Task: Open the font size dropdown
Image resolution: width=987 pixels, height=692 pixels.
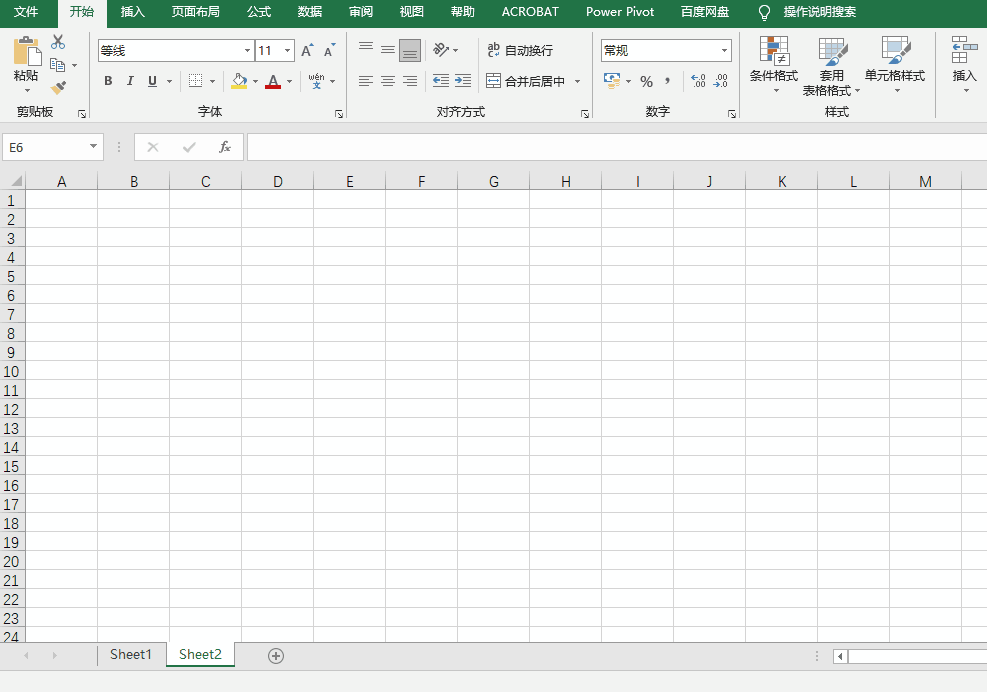Action: (x=287, y=50)
